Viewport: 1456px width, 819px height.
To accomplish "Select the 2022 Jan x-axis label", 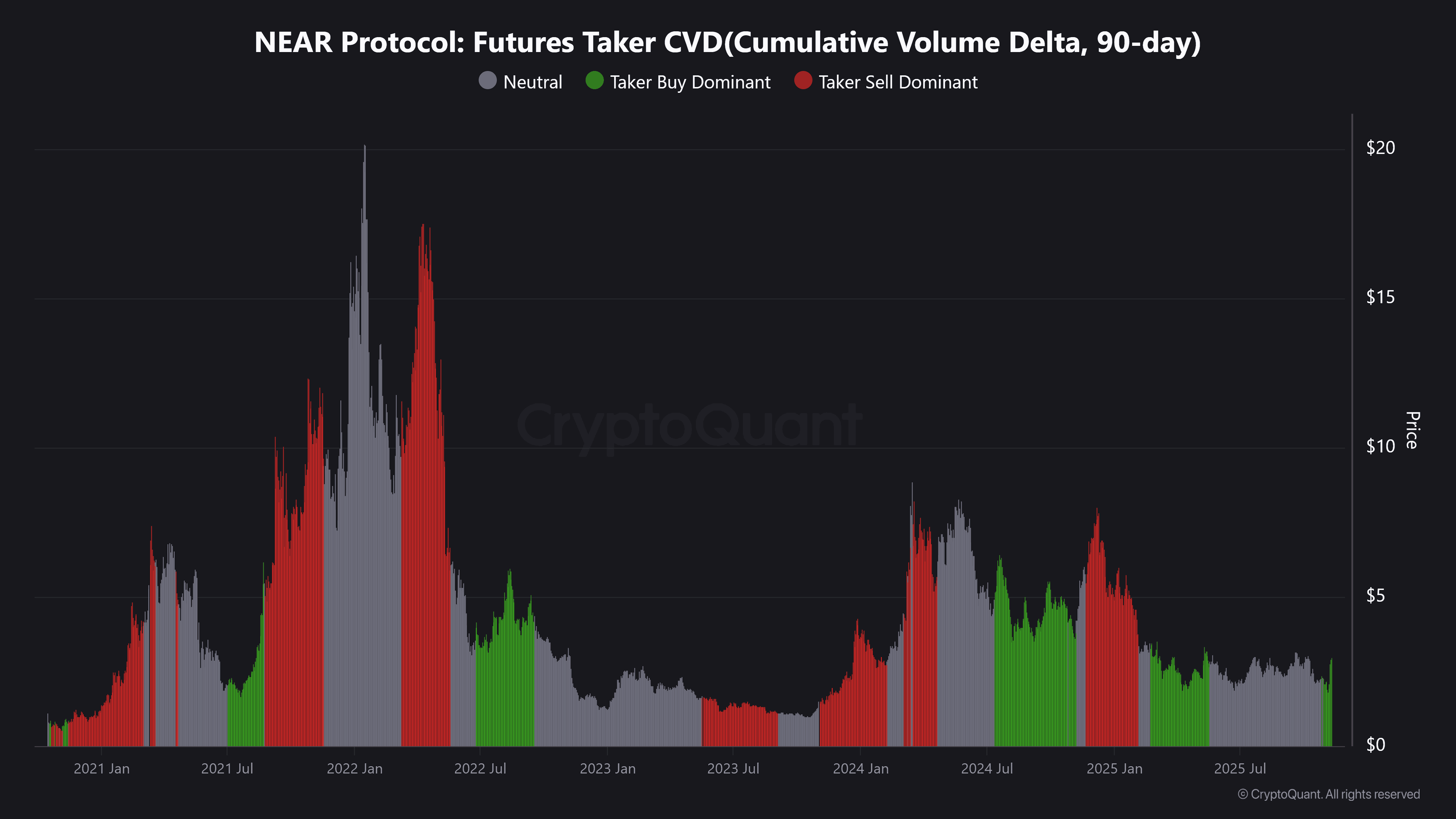I will click(x=355, y=769).
